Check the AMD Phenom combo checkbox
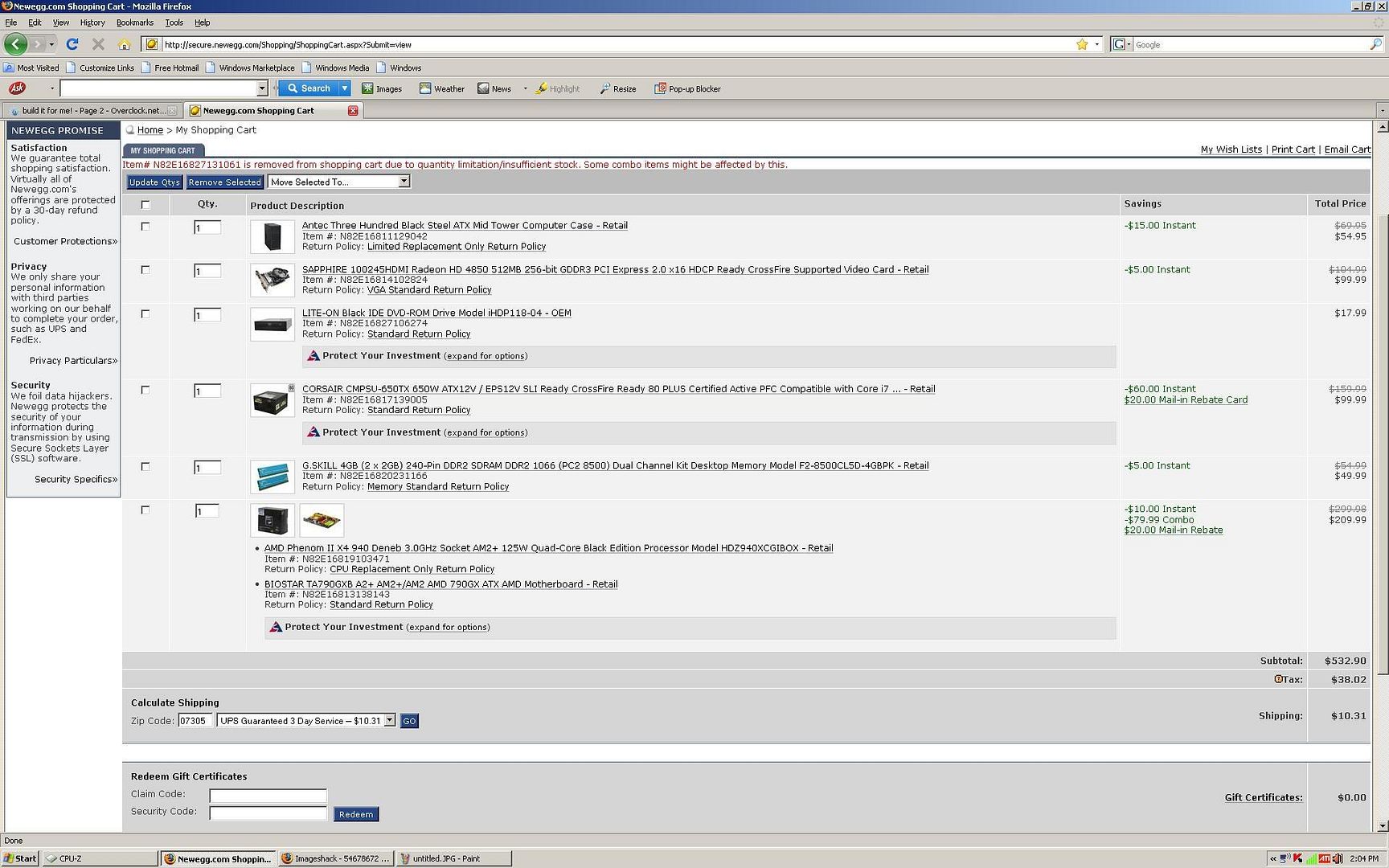Image resolution: width=1389 pixels, height=868 pixels. [145, 510]
